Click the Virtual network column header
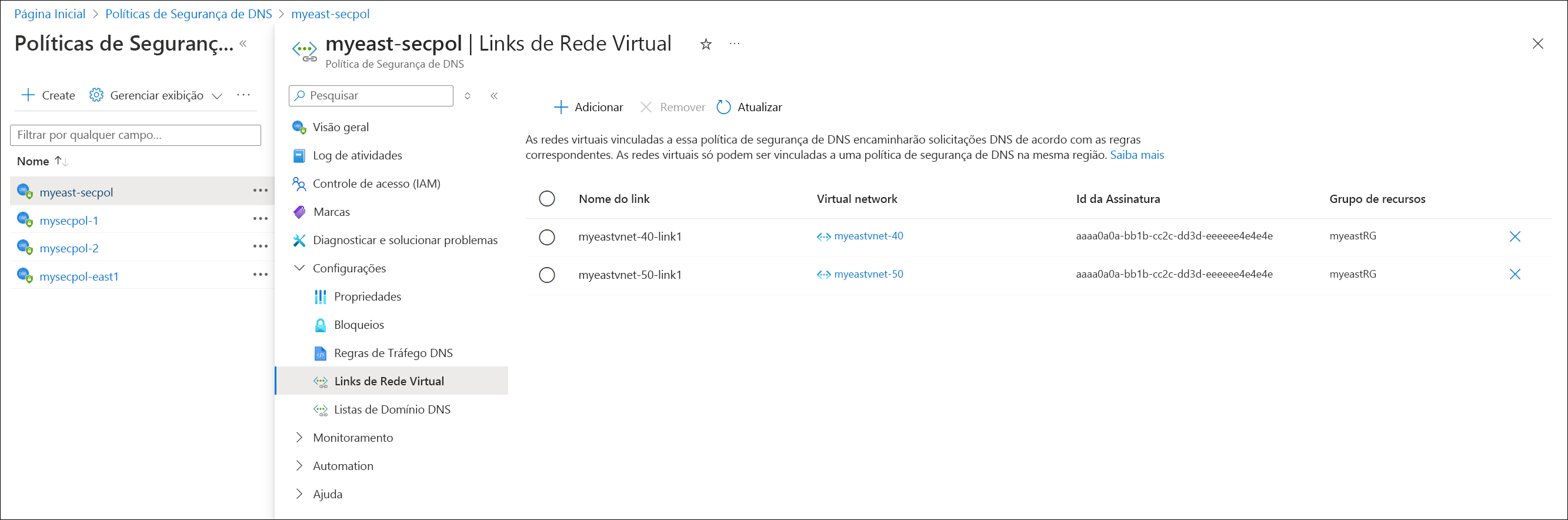 (856, 198)
